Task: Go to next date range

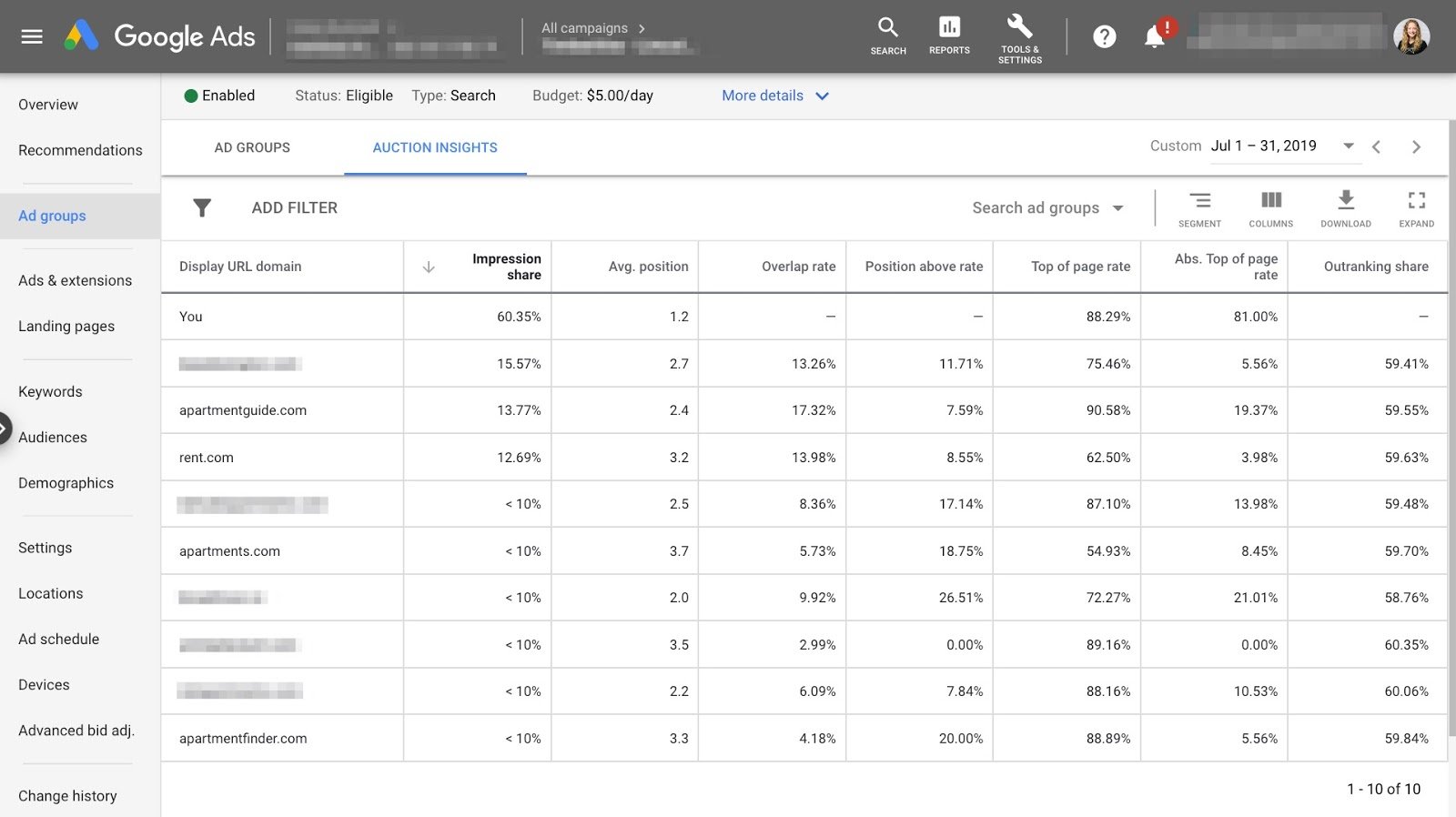Action: 1416,146
